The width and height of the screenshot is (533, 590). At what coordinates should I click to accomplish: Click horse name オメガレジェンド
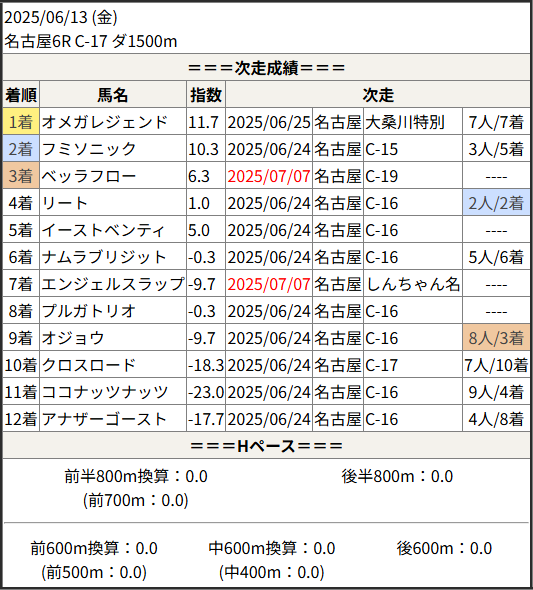tap(105, 122)
